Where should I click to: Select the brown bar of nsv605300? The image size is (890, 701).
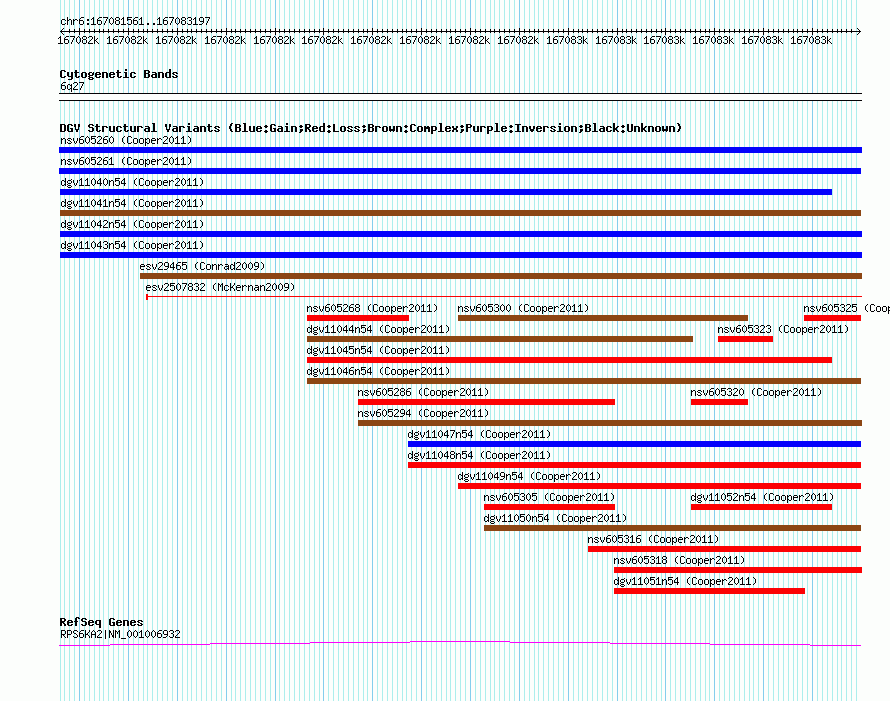(603, 318)
